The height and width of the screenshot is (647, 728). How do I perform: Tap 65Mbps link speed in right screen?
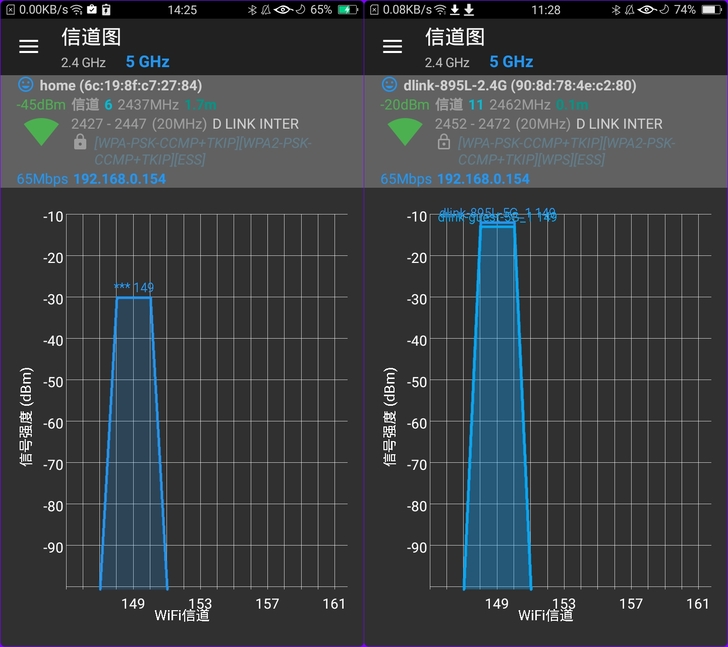[406, 179]
